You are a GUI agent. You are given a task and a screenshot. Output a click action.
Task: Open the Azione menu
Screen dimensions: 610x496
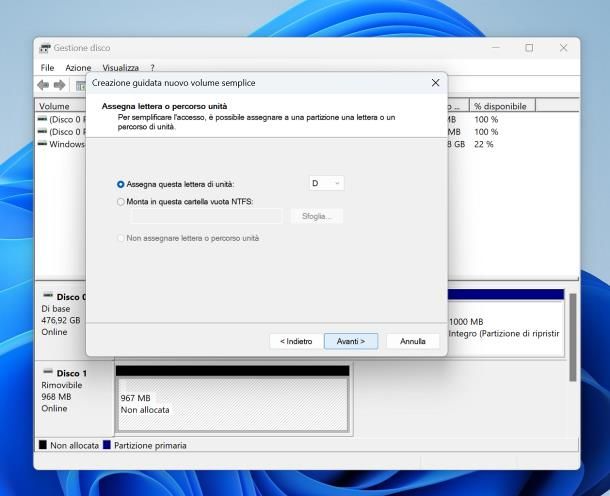[x=78, y=67]
